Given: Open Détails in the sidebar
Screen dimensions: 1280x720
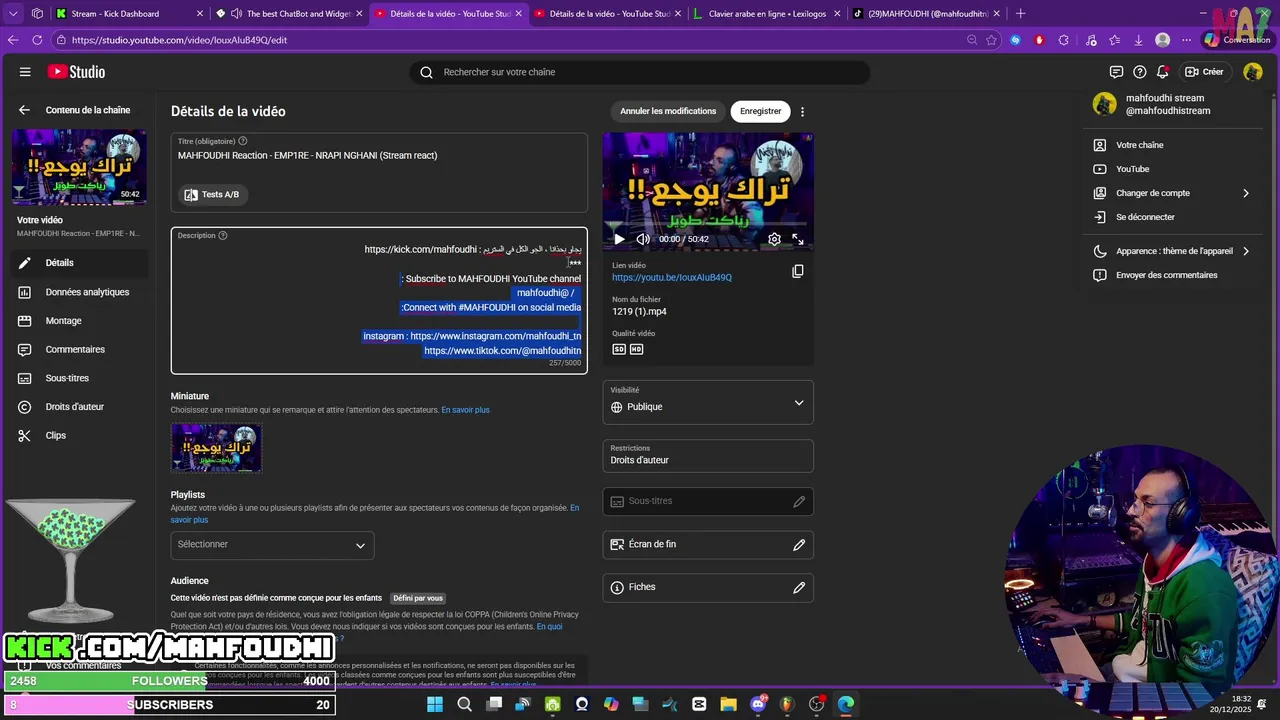Looking at the screenshot, I should click(x=81, y=263).
